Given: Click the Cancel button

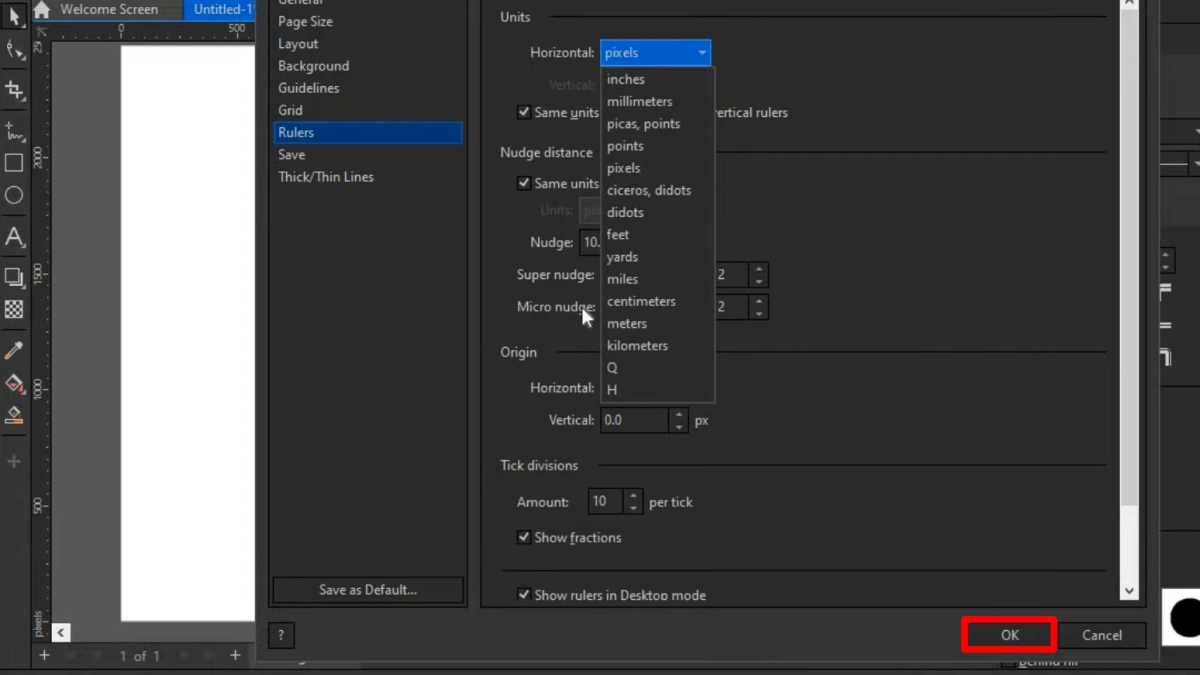Looking at the screenshot, I should 1101,635.
